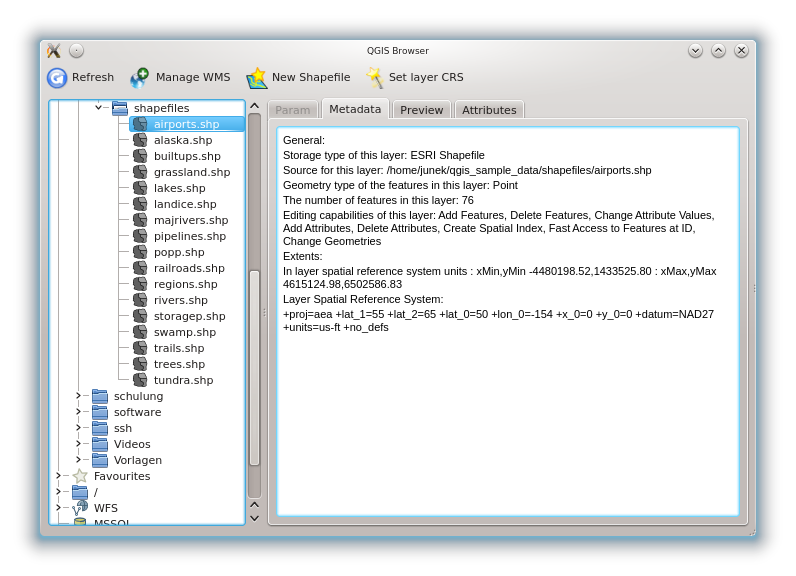Click the grassland.shp layer icon
This screenshot has width=796, height=576.
(140, 172)
